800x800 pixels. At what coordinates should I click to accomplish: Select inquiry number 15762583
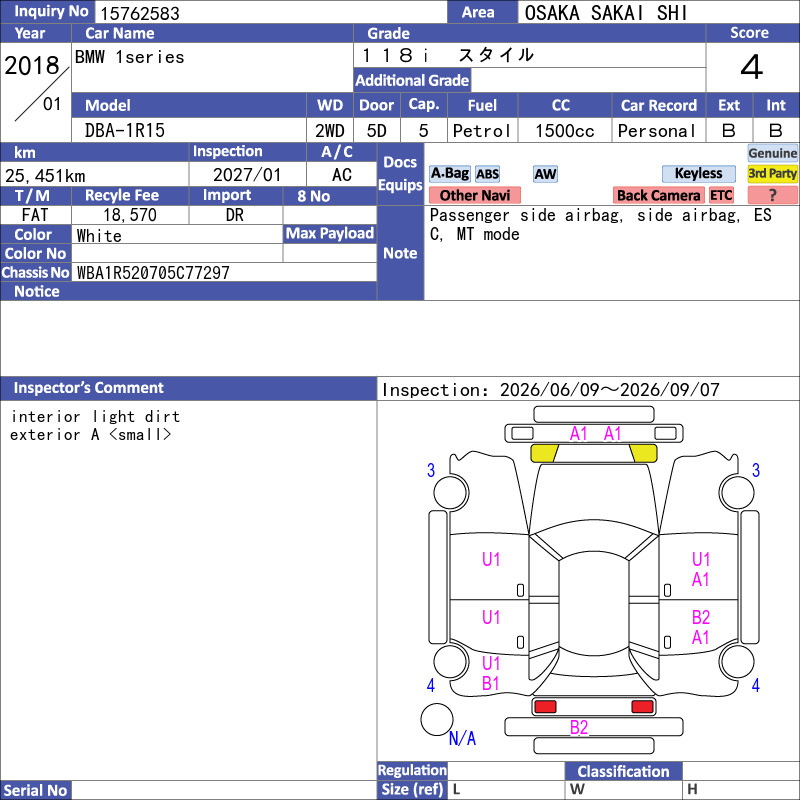(140, 13)
